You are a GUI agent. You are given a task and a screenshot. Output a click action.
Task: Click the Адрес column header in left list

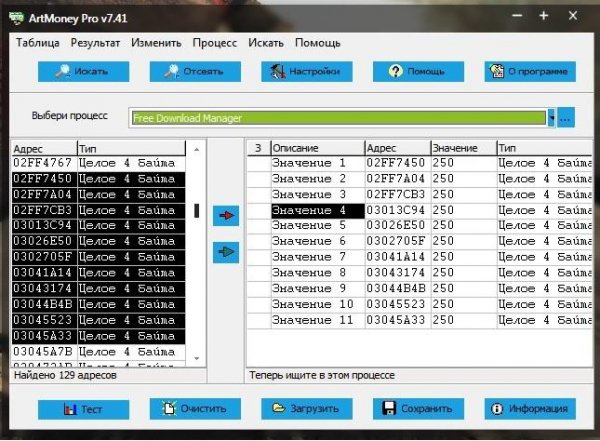click(44, 149)
